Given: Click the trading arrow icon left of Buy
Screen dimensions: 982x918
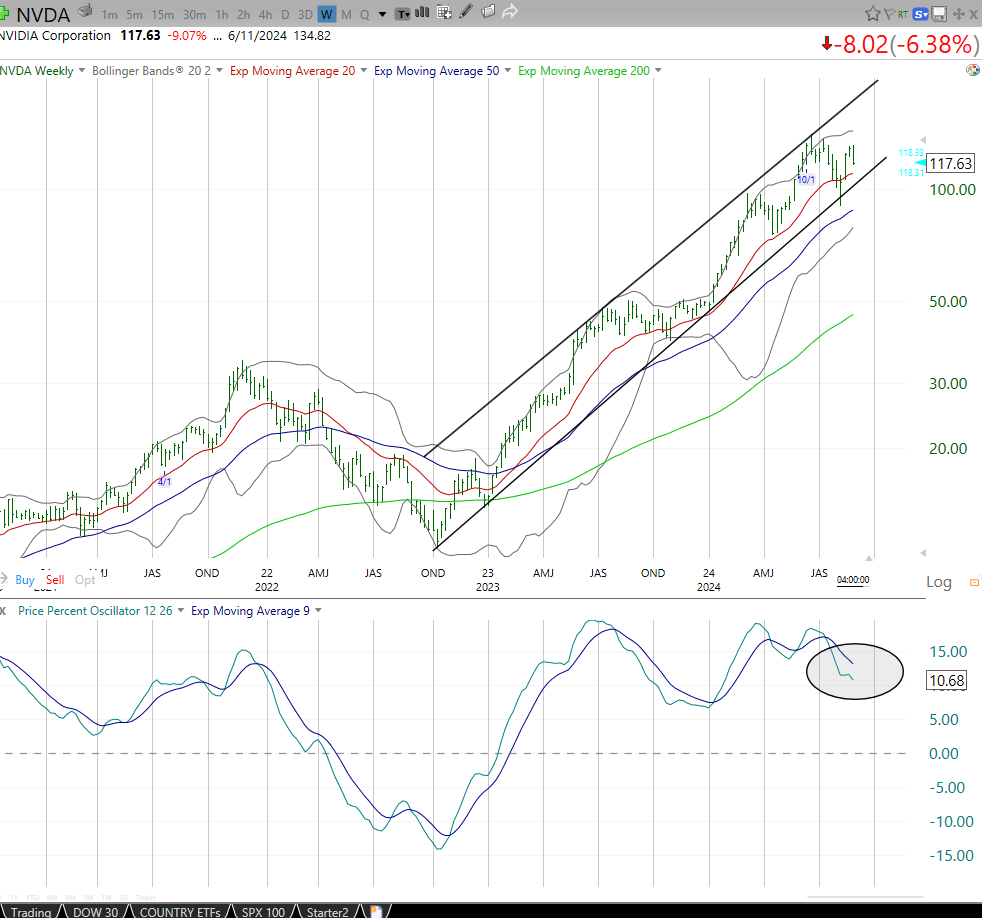Looking at the screenshot, I should click(x=4, y=579).
